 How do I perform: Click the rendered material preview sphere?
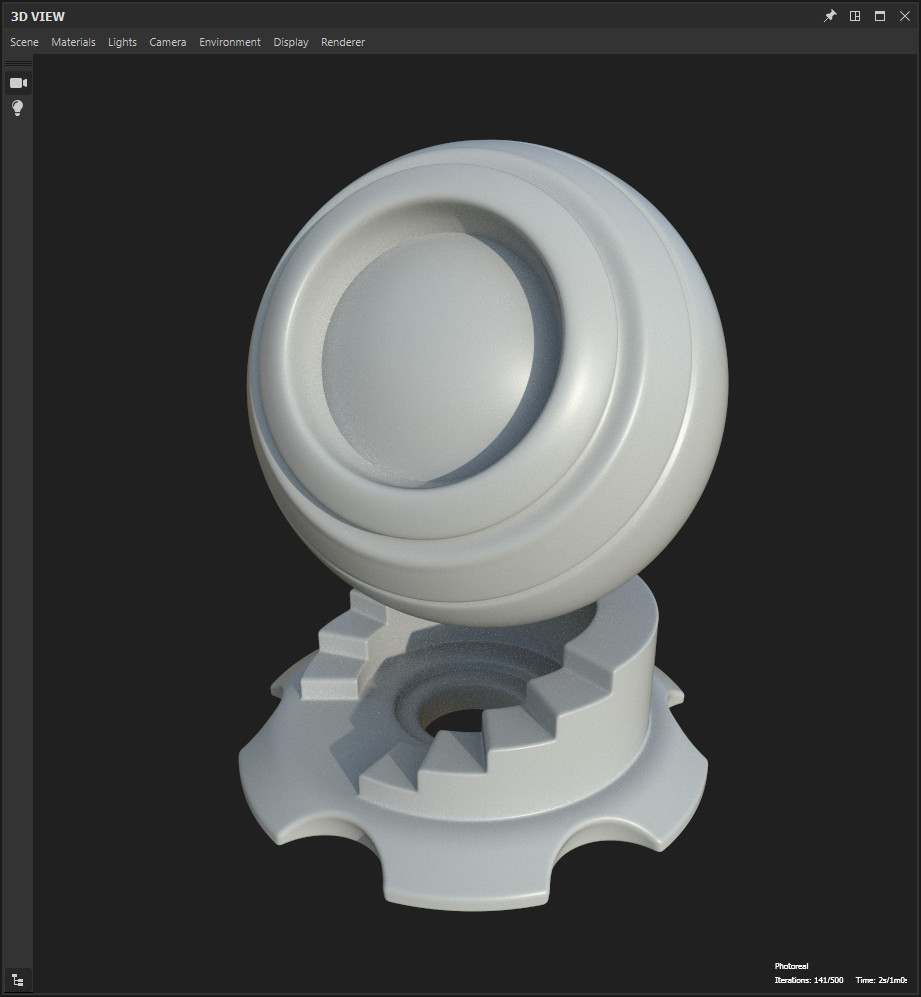tap(487, 382)
